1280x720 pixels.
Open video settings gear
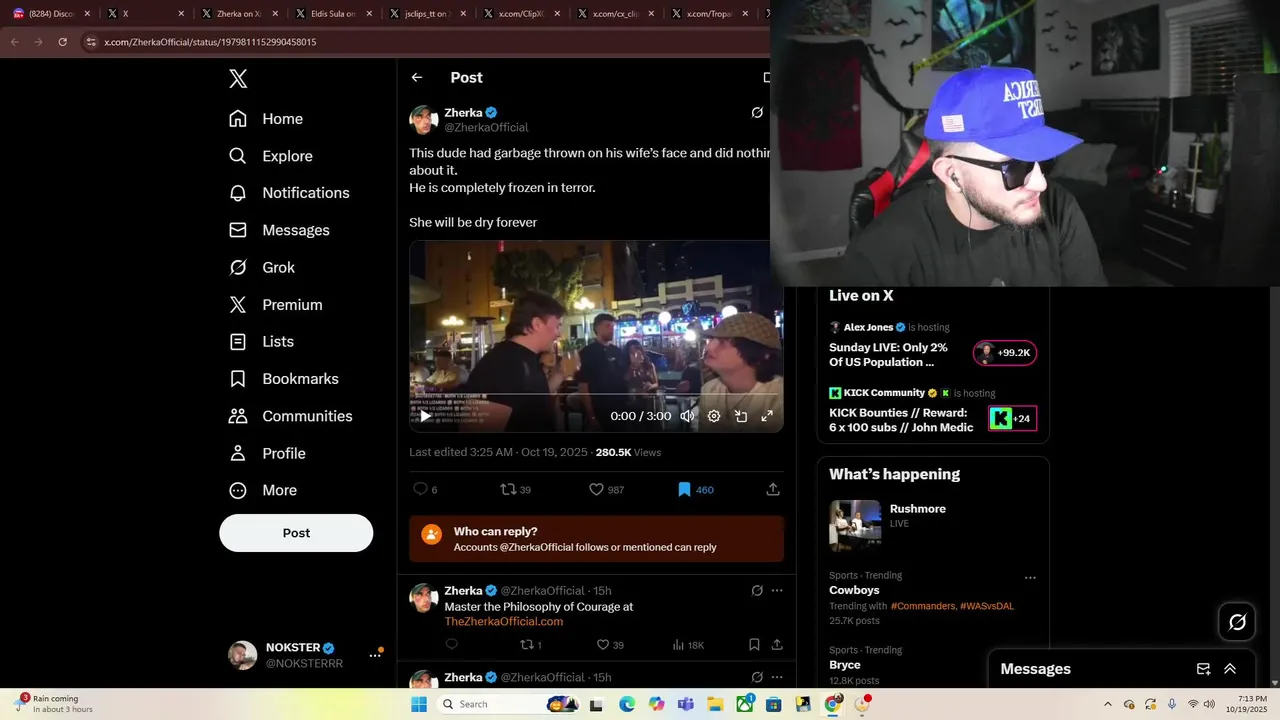(x=714, y=416)
